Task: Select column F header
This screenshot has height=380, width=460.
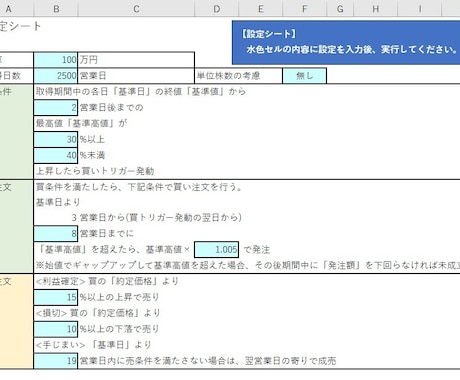Action: pos(304,9)
